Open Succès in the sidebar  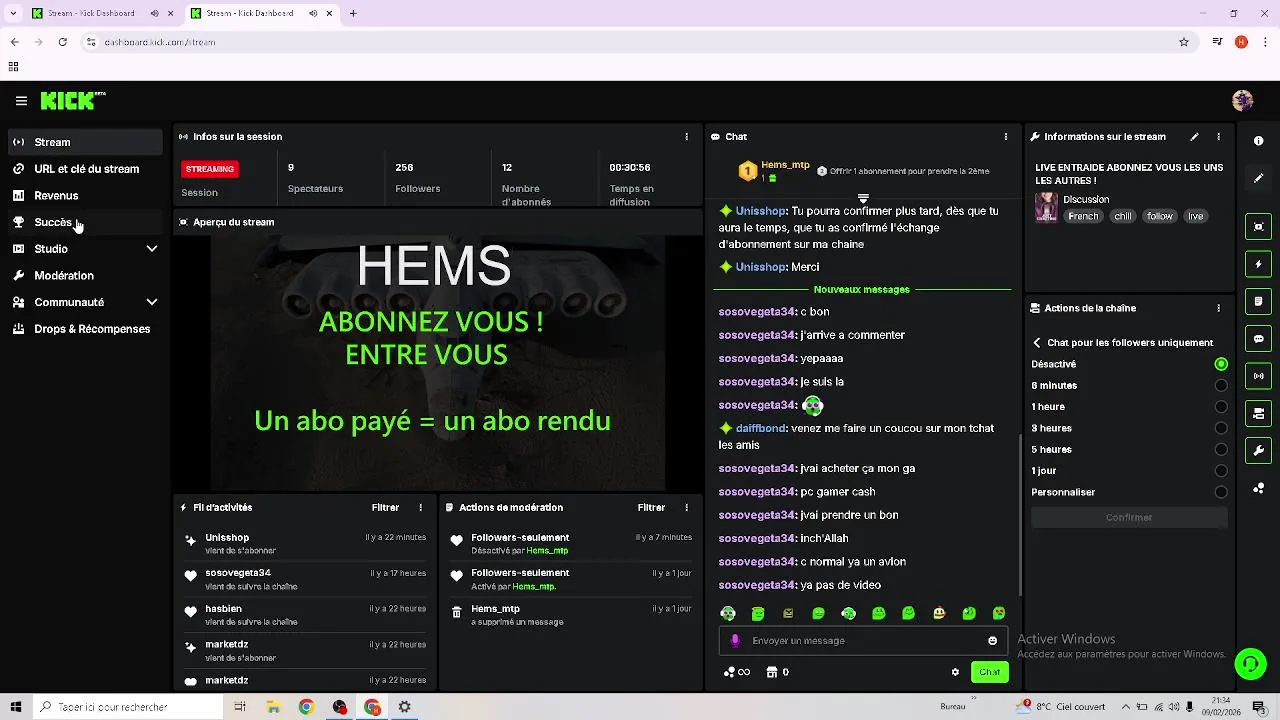[x=86, y=222]
